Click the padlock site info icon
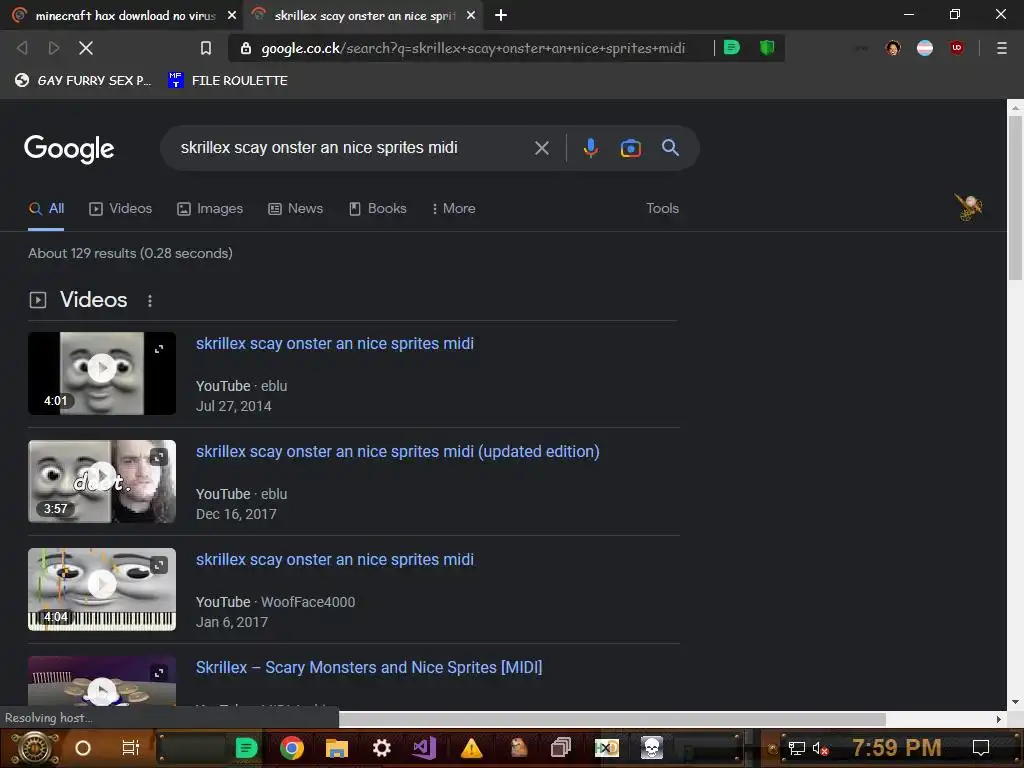Image resolution: width=1024 pixels, height=768 pixels. (x=246, y=48)
